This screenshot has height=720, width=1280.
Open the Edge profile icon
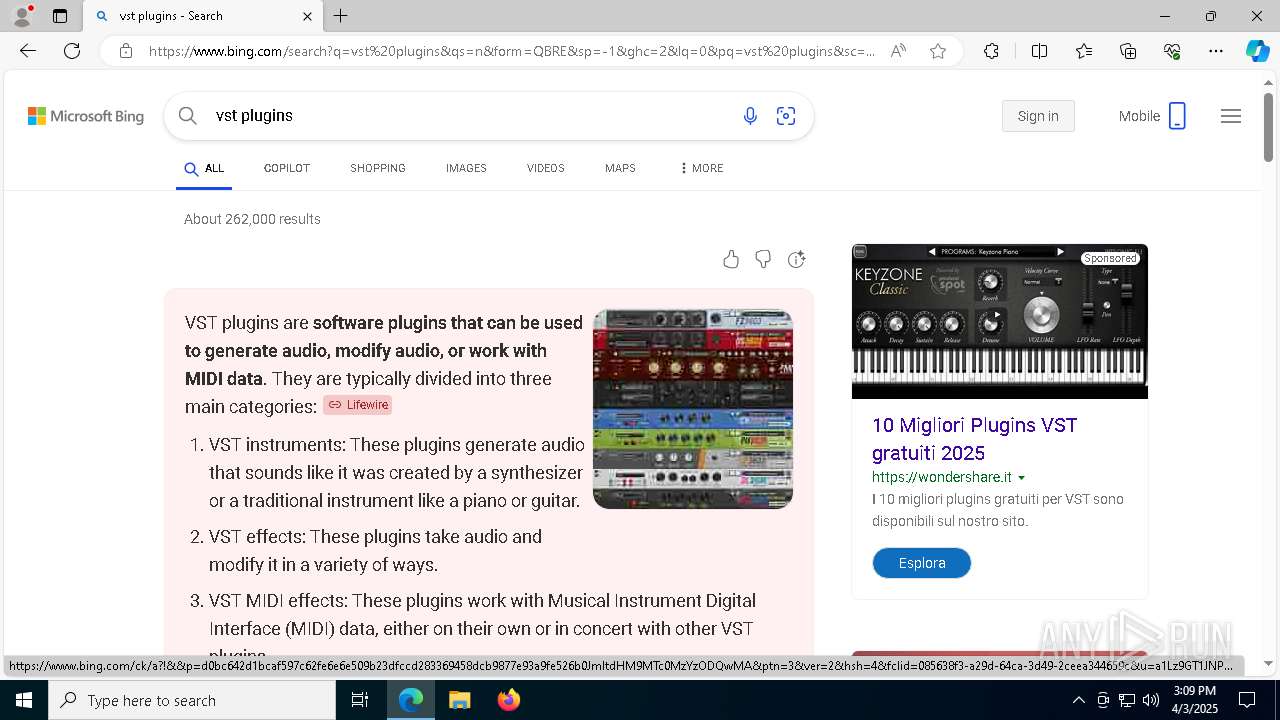point(22,16)
